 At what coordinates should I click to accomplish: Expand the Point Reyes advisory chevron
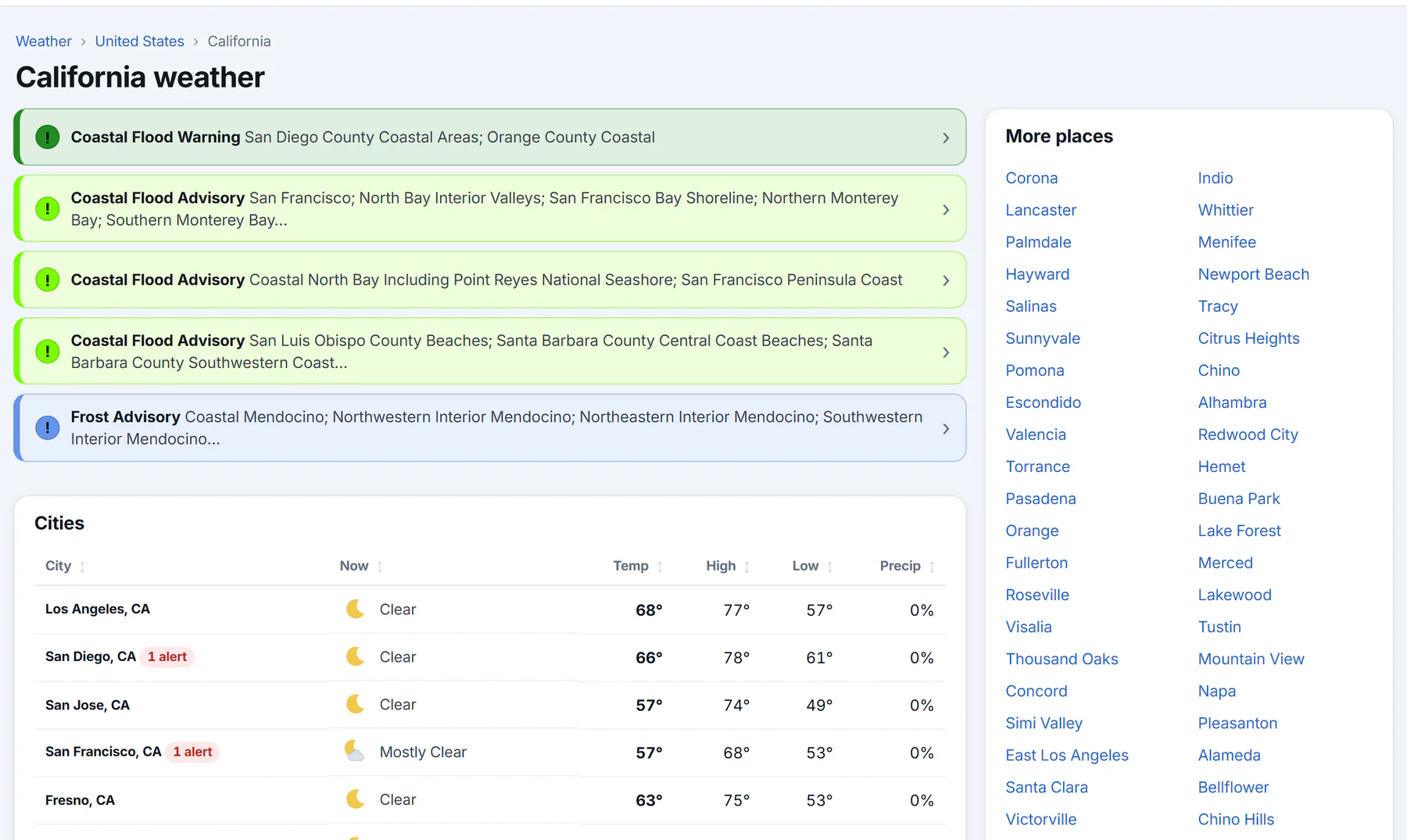946,281
